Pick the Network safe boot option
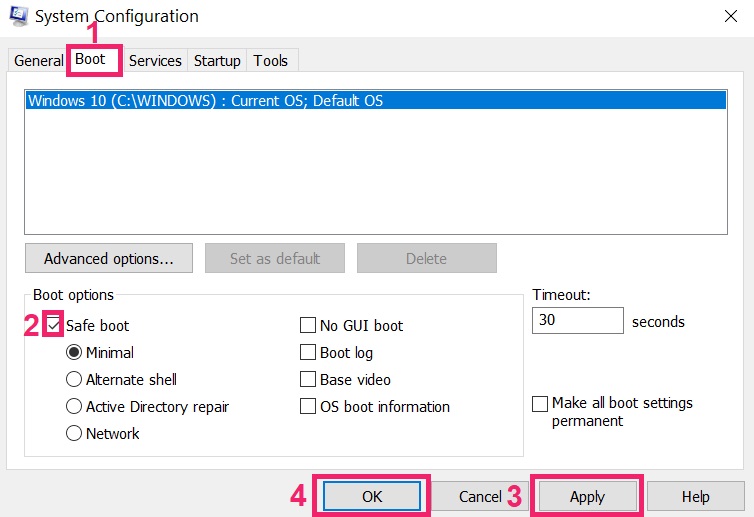This screenshot has width=754, height=517. point(74,433)
